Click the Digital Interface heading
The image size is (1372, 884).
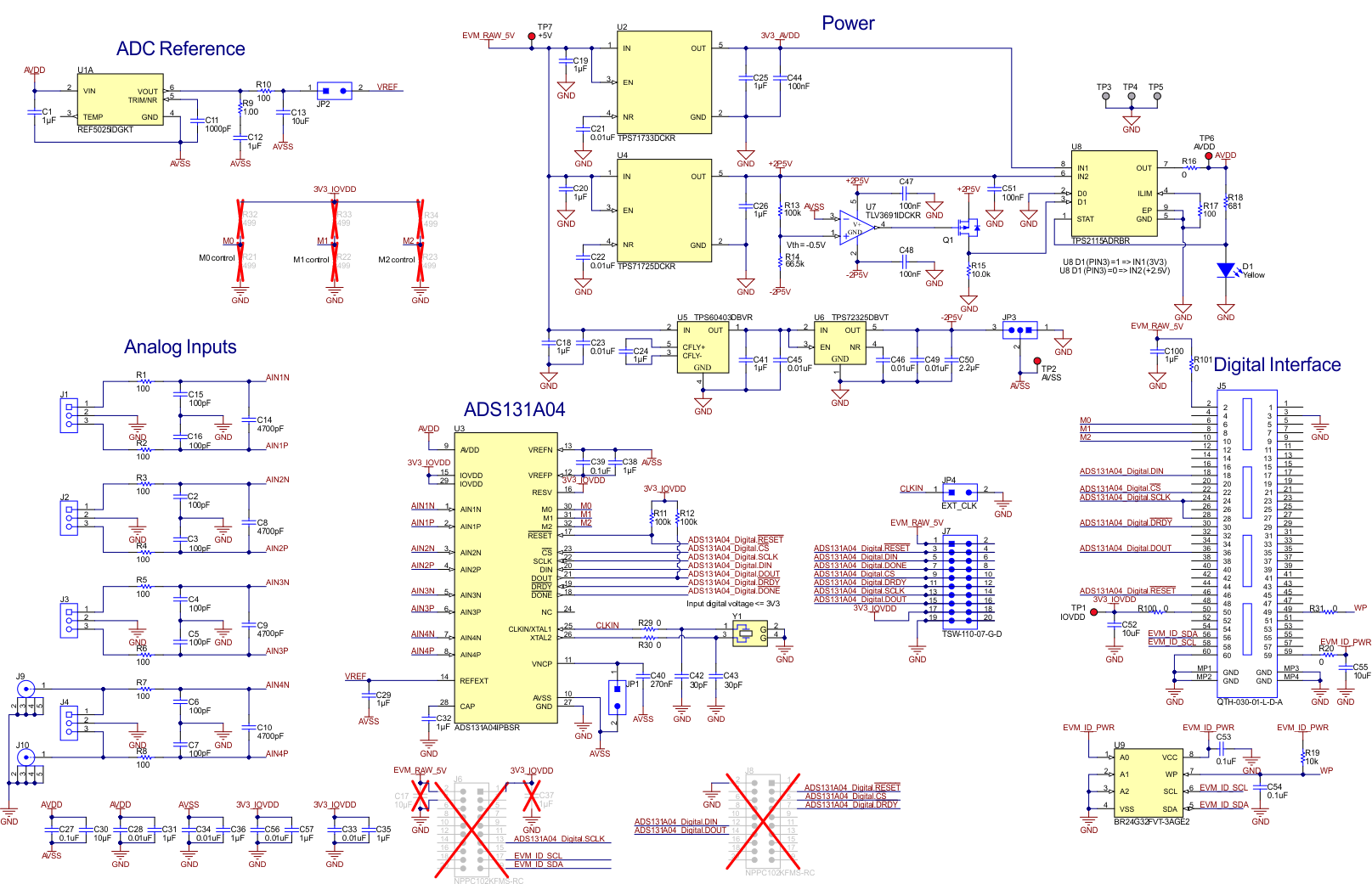pyautogui.click(x=1277, y=364)
